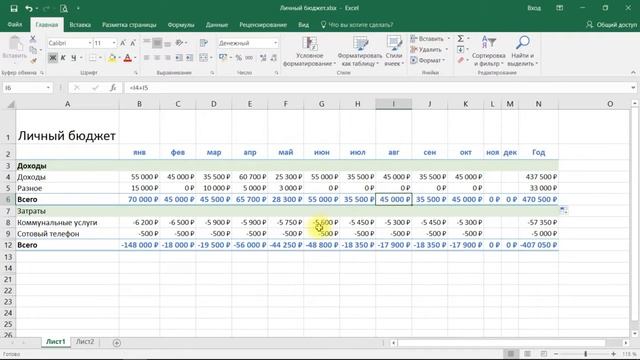The height and width of the screenshot is (360, 640).
Task: Click the Save icon in quick access toolbar
Action: tap(14, 8)
